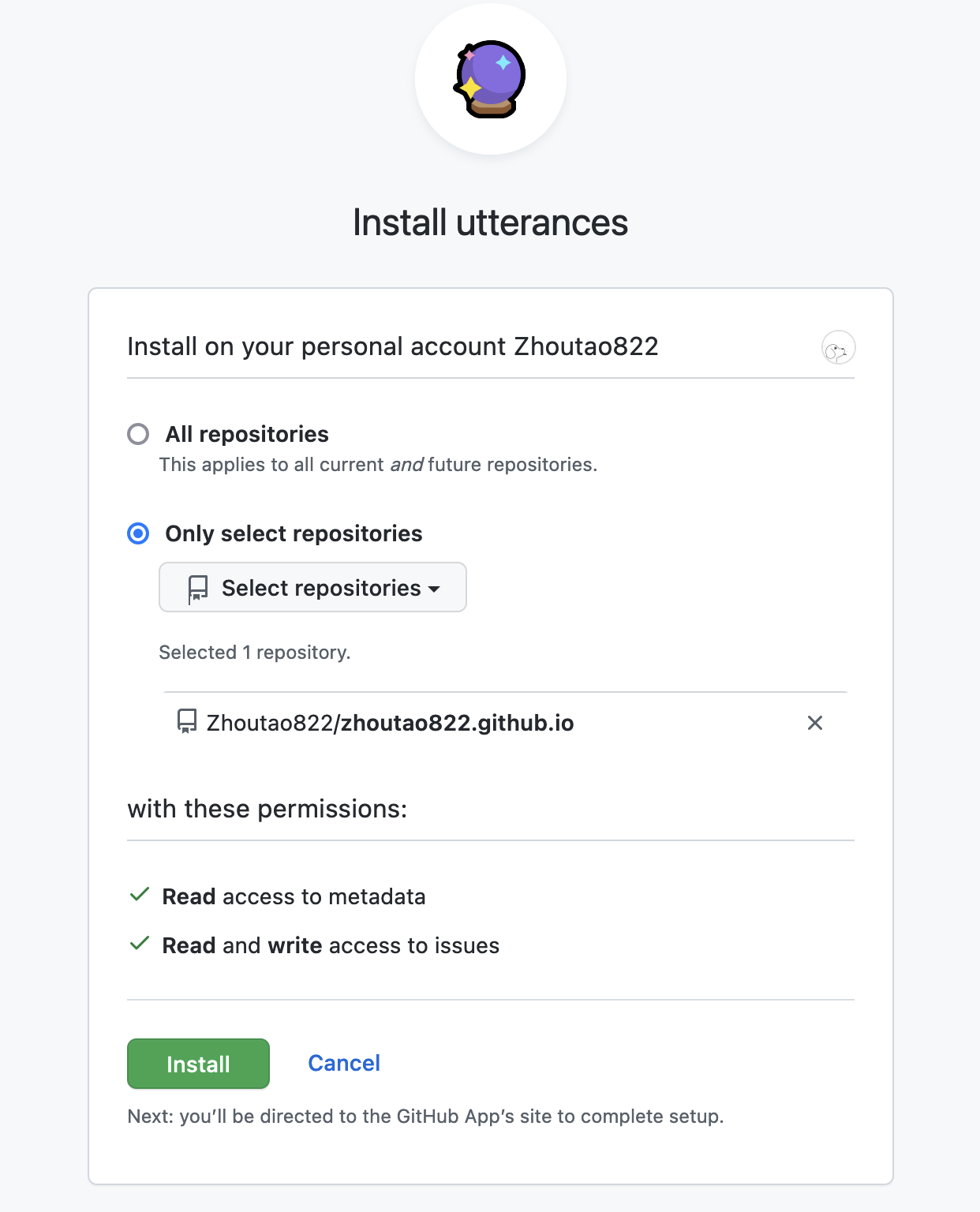The width and height of the screenshot is (980, 1212).
Task: Click the Only select repositories label text
Action: [x=294, y=533]
